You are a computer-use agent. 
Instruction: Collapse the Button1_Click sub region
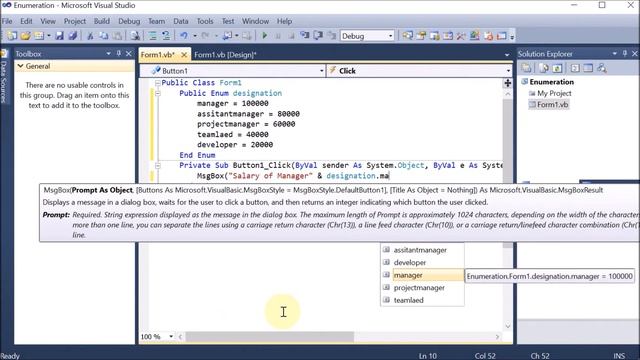click(158, 165)
